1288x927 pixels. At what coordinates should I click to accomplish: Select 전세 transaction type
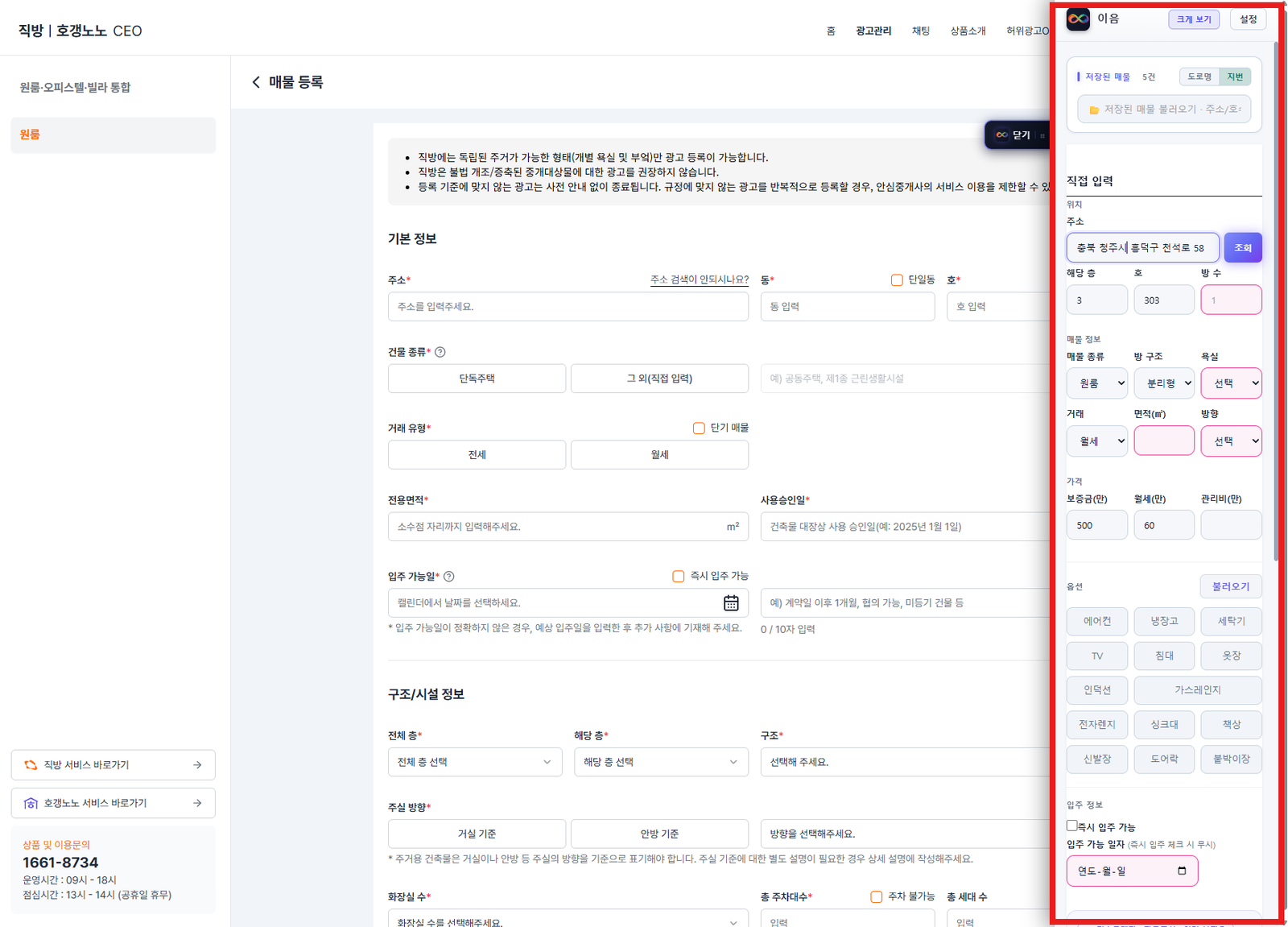(x=477, y=454)
